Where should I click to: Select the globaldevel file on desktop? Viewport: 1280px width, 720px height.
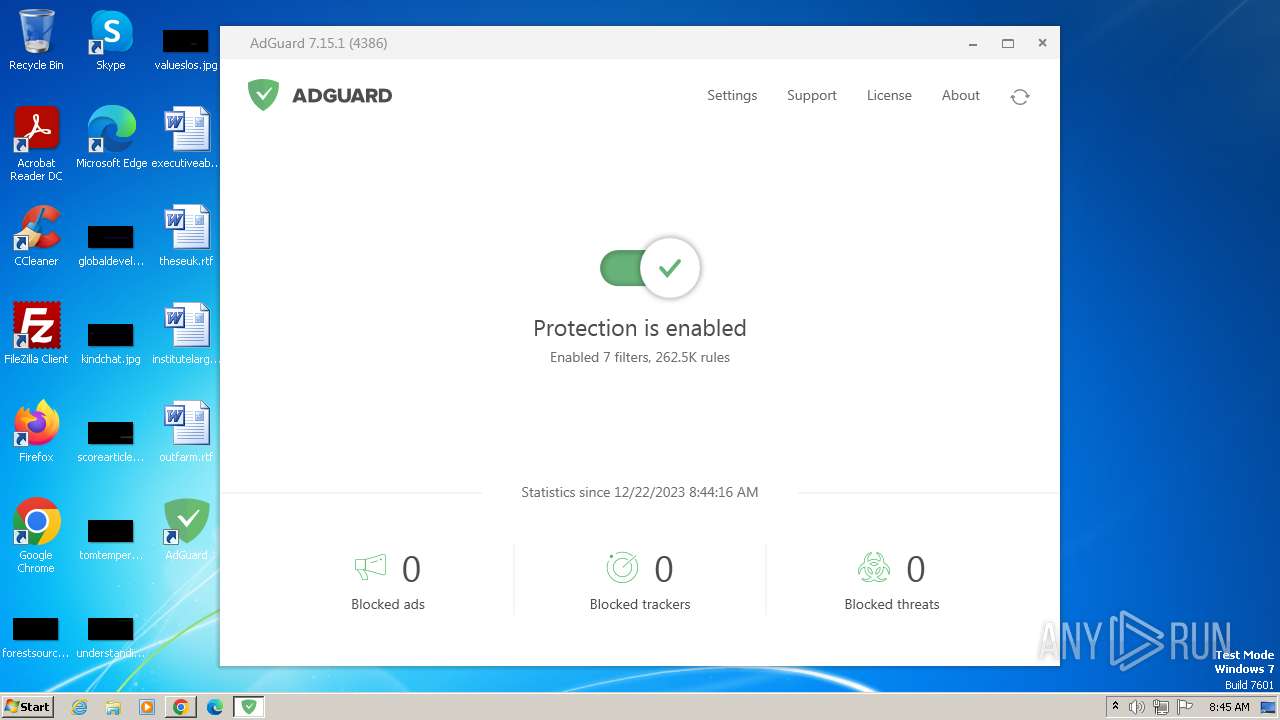(111, 245)
